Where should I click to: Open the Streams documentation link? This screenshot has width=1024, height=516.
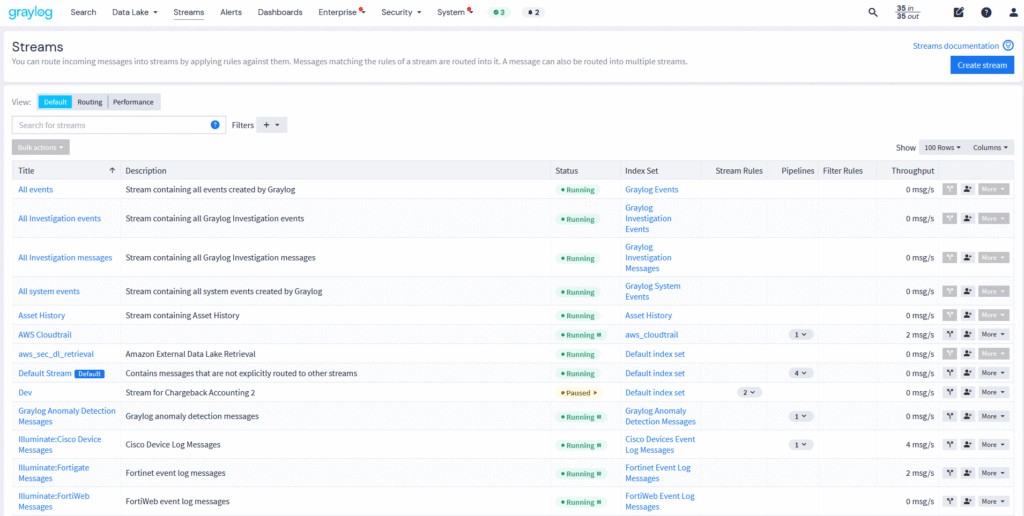[x=955, y=46]
